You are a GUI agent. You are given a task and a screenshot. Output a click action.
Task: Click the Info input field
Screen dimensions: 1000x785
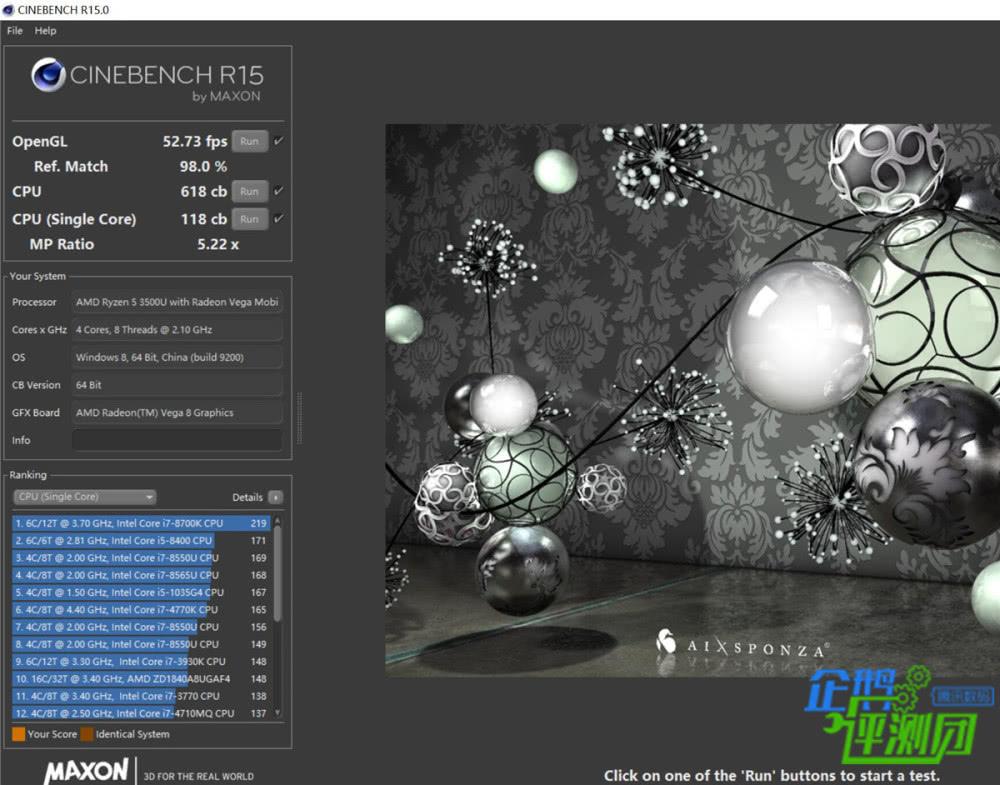point(177,440)
